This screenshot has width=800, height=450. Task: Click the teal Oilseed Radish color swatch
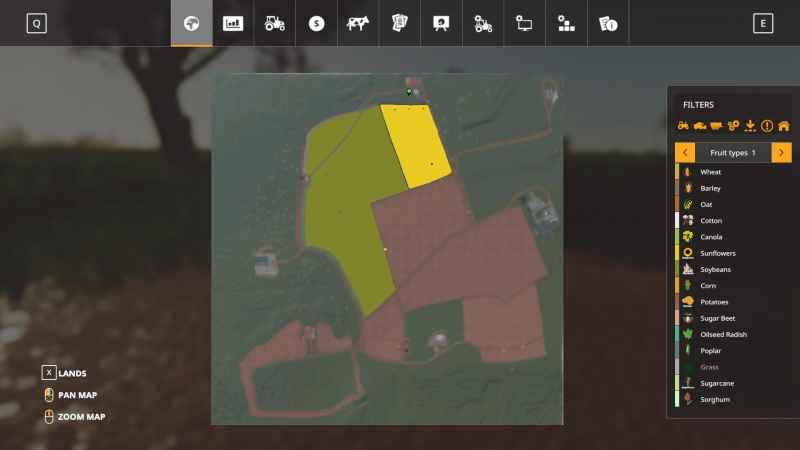click(x=677, y=335)
